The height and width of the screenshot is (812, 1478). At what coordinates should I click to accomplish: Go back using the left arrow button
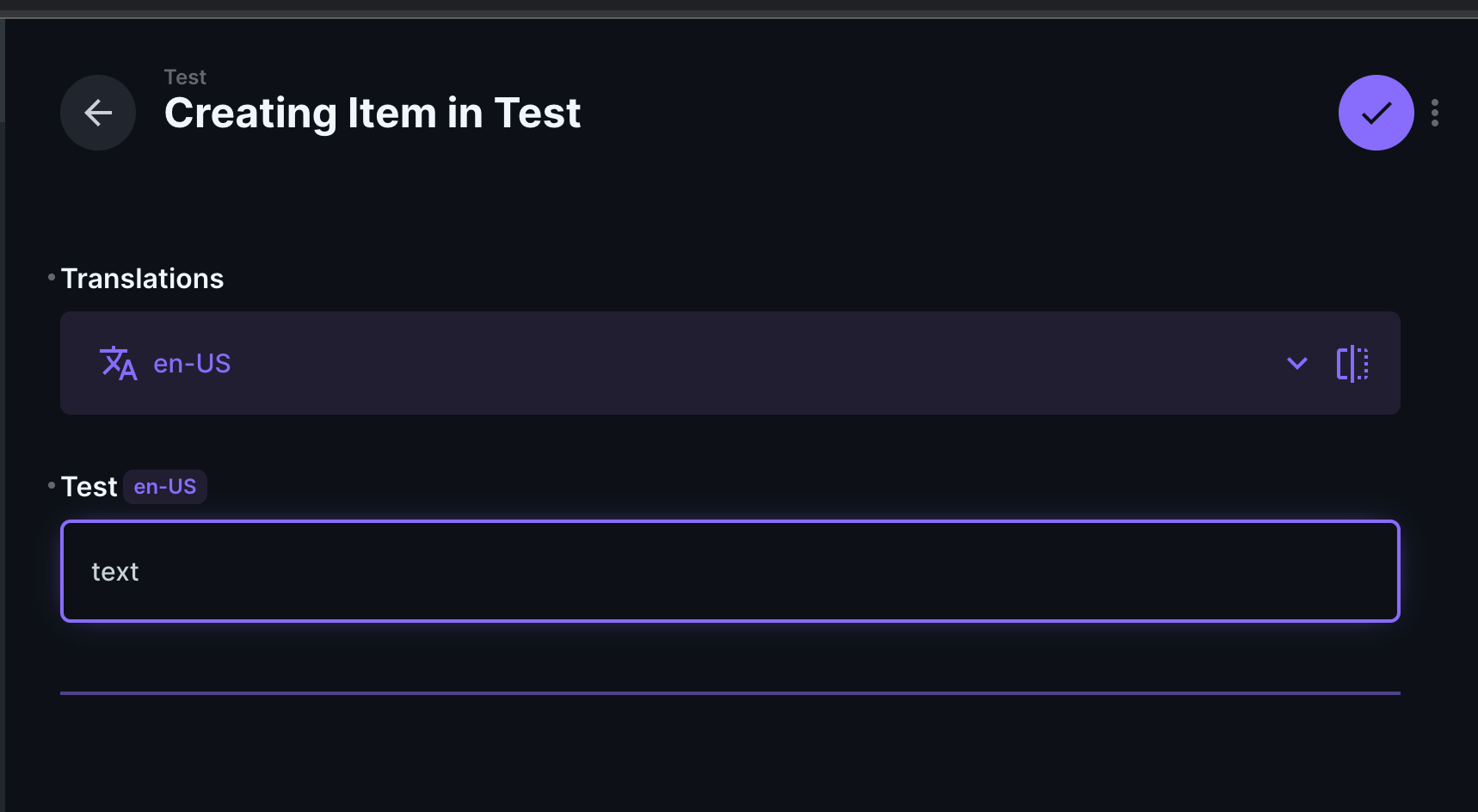(x=98, y=113)
